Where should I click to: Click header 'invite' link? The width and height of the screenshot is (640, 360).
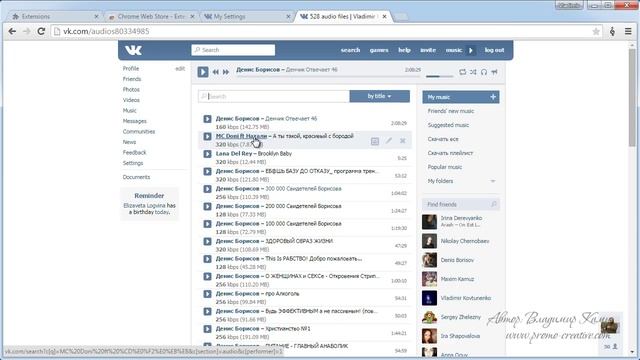pos(428,50)
